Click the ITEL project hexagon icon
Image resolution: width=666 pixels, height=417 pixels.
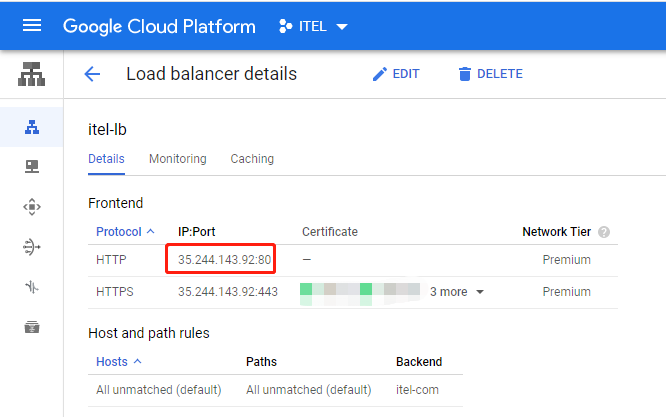[285, 26]
